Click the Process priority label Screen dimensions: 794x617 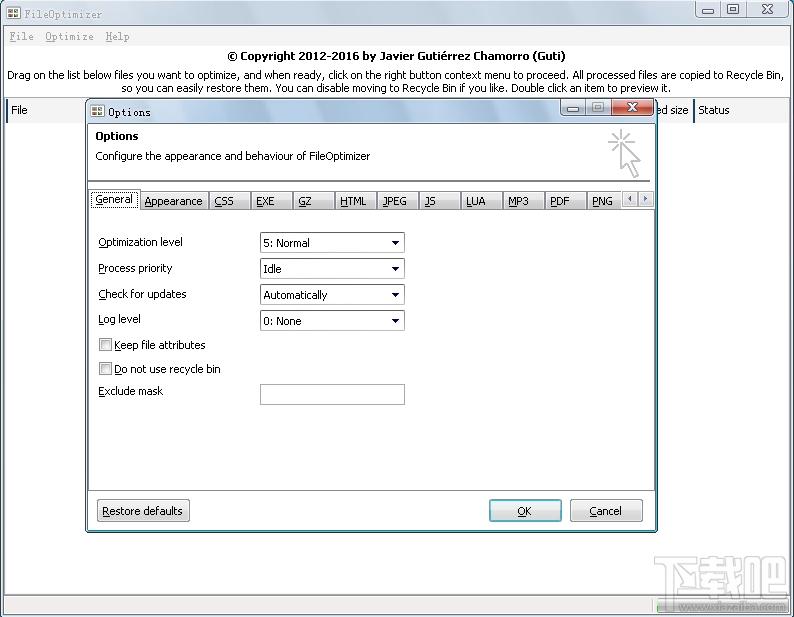click(x=135, y=268)
